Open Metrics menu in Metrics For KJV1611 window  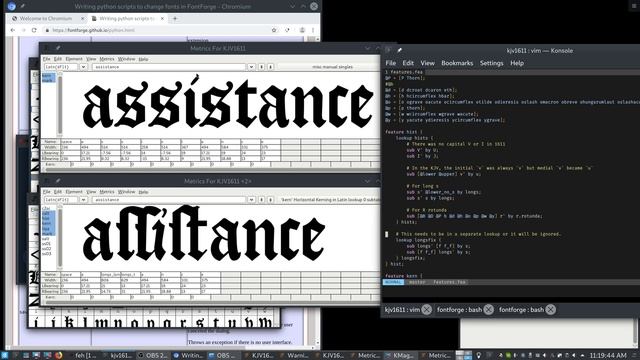[x=107, y=59]
